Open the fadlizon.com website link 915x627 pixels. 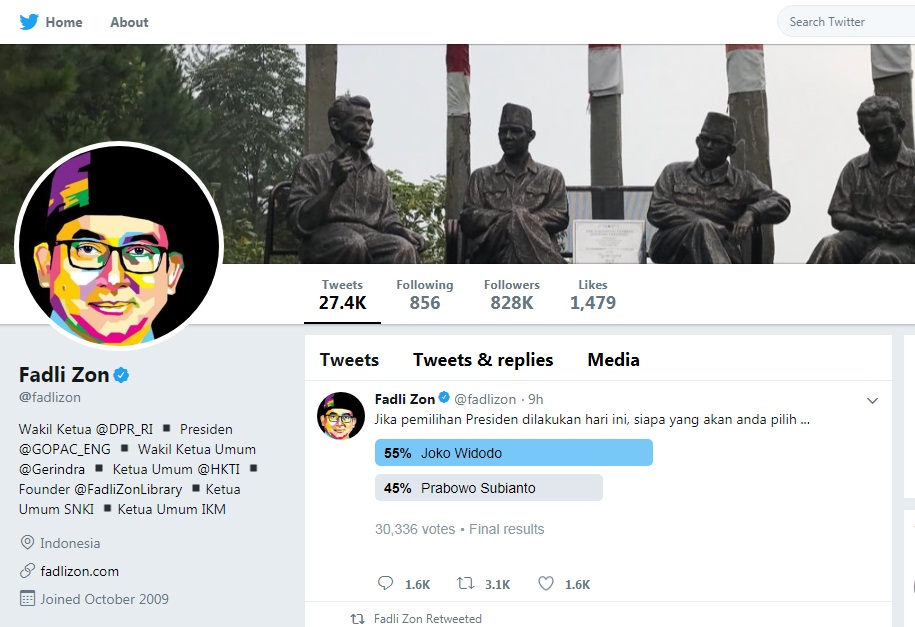[x=79, y=571]
